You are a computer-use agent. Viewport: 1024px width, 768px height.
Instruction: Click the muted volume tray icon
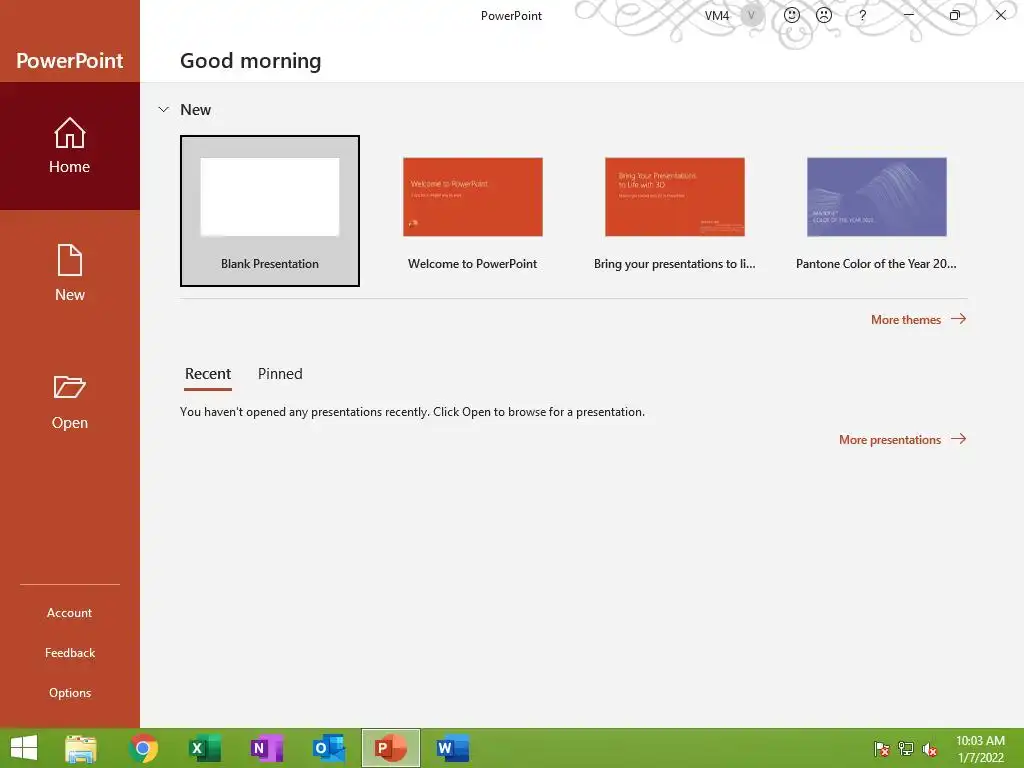[930, 749]
